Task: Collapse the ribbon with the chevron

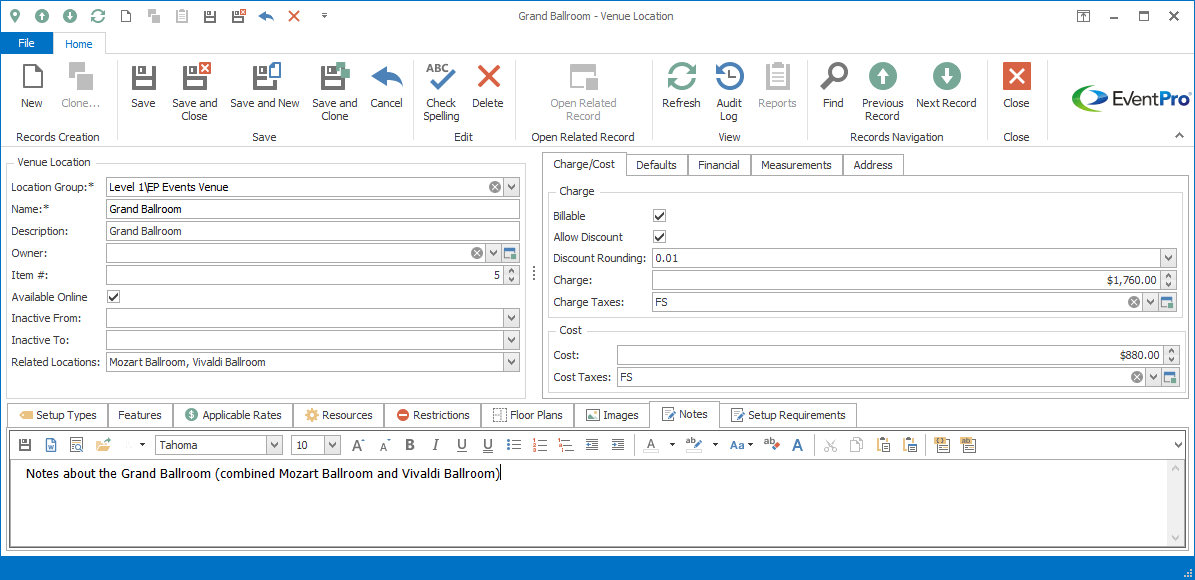Action: click(1180, 136)
